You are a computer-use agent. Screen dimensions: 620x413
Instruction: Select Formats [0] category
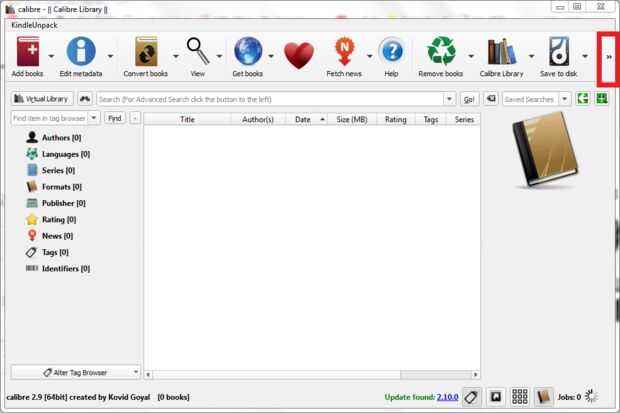54,187
